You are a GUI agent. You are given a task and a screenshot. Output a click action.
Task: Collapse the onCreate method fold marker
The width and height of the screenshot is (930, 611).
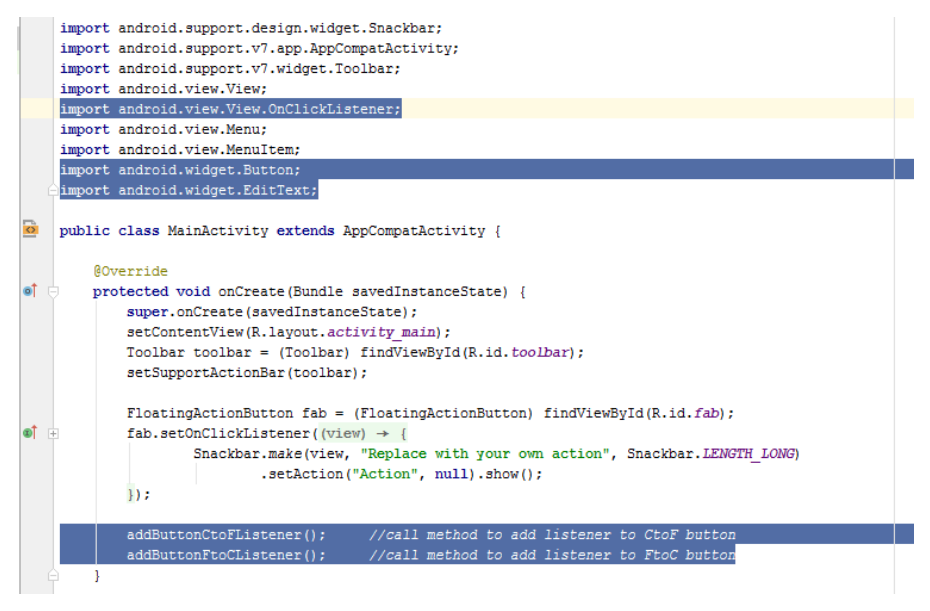tap(53, 291)
